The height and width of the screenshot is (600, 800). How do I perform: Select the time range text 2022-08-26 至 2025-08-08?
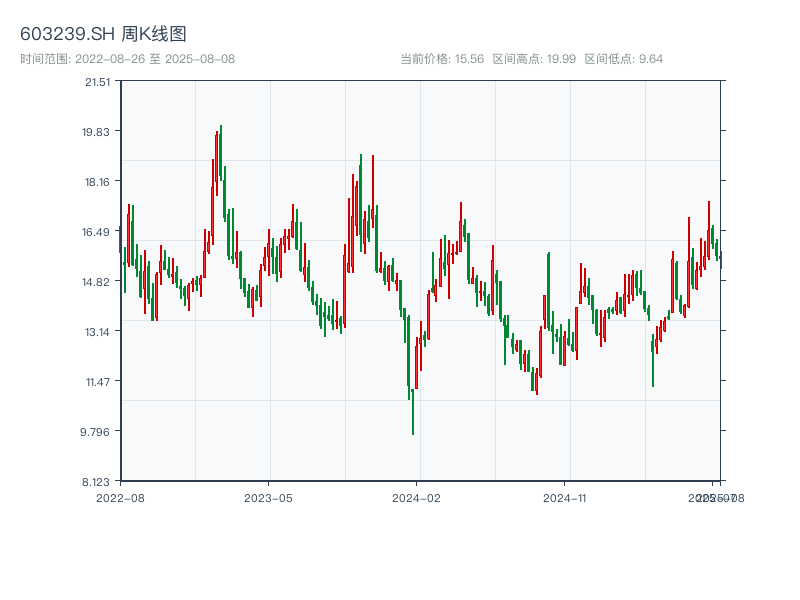tap(155, 59)
